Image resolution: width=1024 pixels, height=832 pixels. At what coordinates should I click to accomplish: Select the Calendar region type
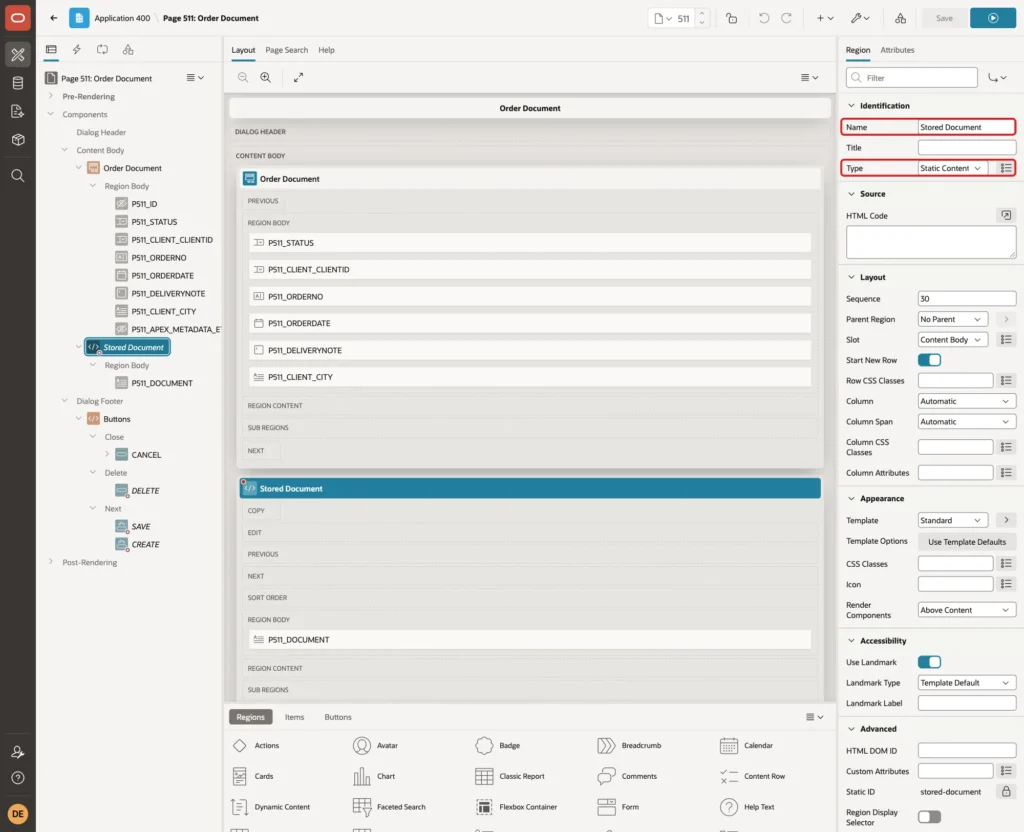(746, 745)
